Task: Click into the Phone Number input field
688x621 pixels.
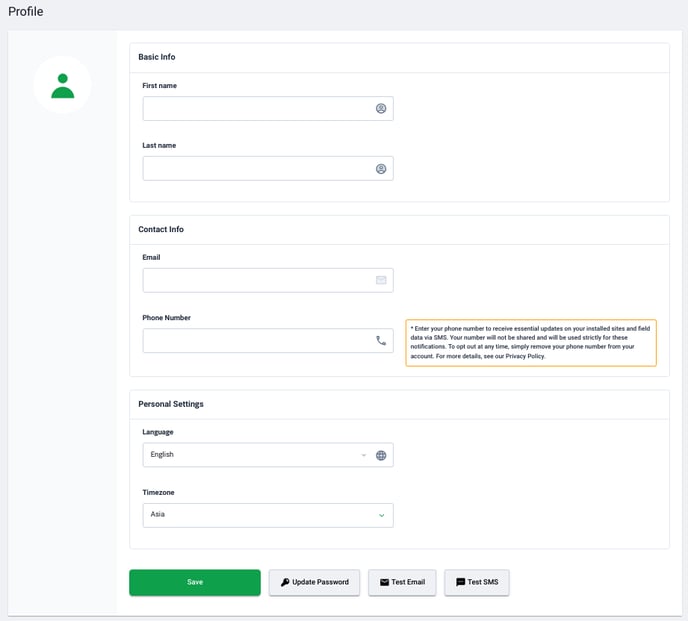Action: click(268, 341)
